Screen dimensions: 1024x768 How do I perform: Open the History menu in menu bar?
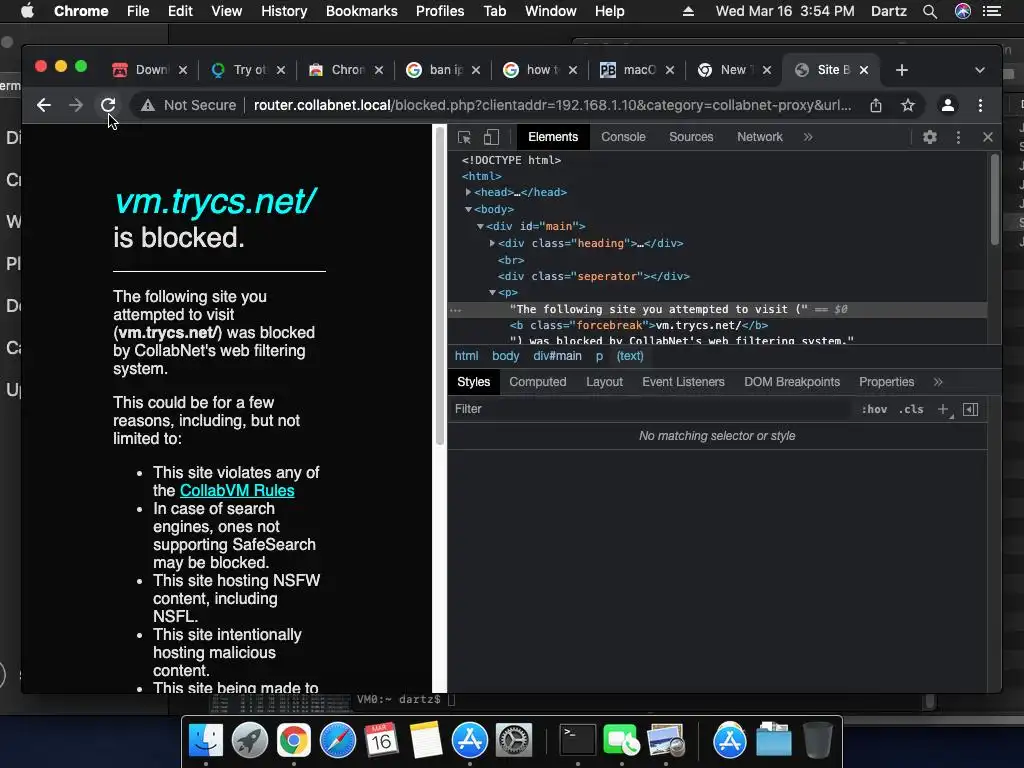tap(283, 11)
